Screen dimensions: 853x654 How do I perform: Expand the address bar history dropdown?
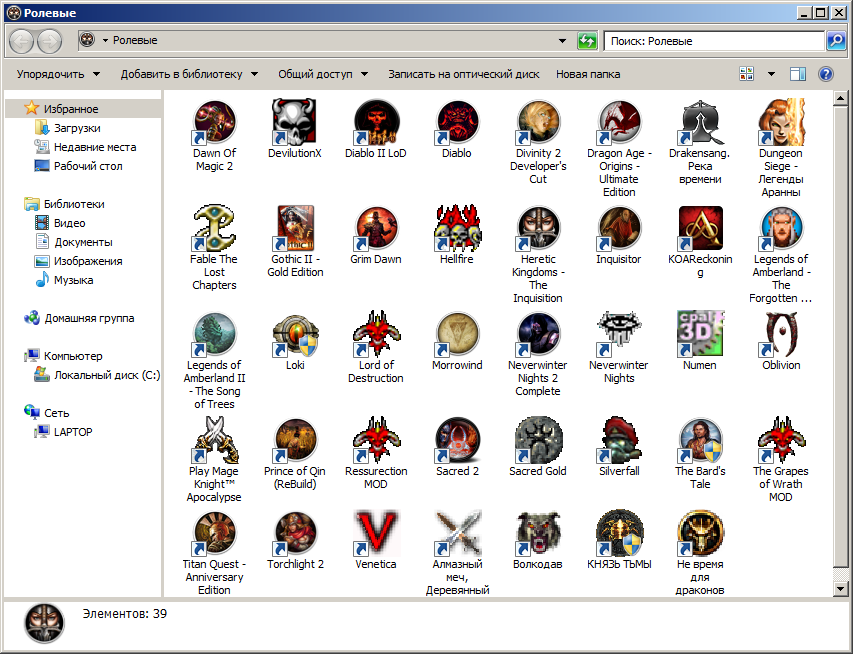(x=563, y=40)
